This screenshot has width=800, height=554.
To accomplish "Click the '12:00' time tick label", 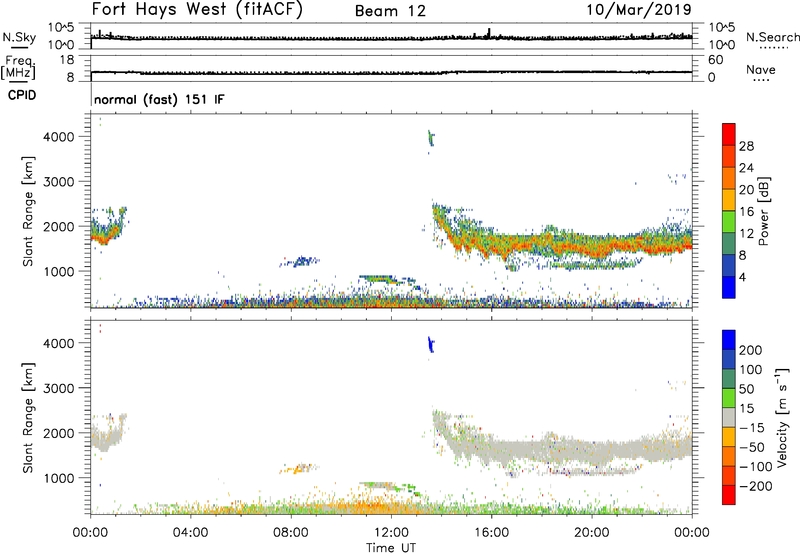I will 391,533.
